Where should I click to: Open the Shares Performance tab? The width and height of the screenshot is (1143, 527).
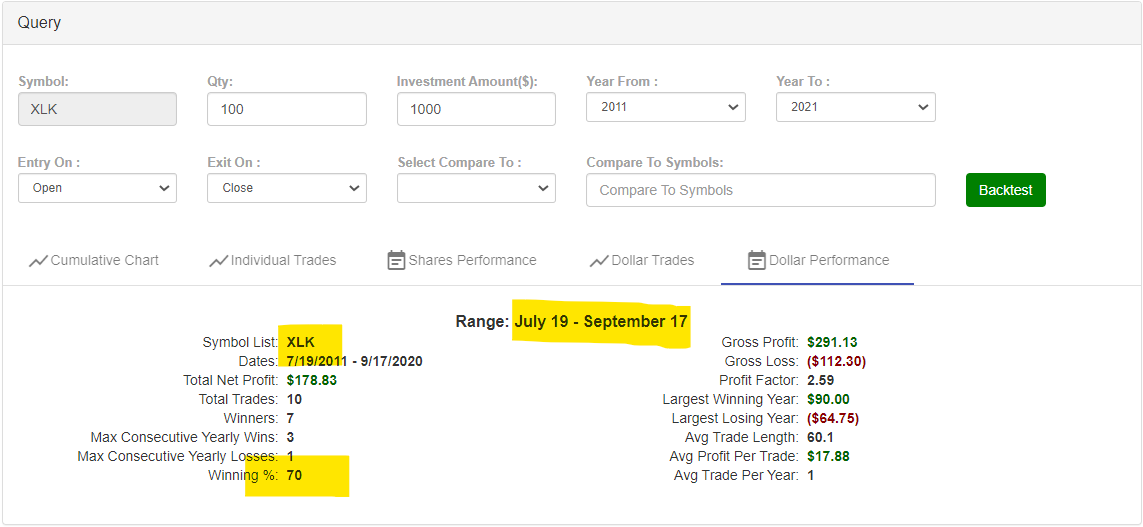[461, 260]
